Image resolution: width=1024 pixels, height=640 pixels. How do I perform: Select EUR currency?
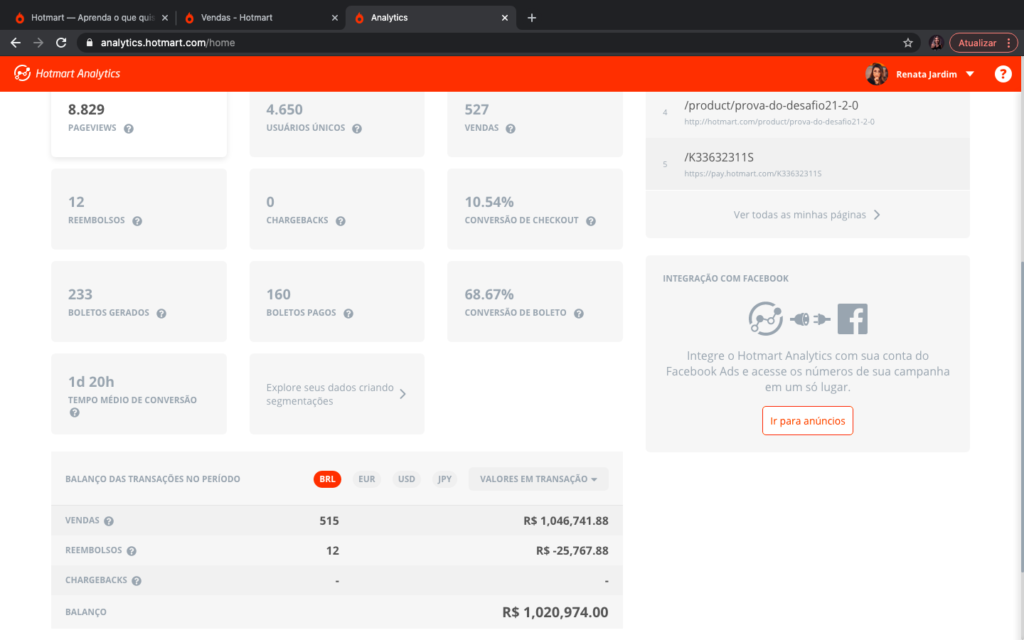366,479
